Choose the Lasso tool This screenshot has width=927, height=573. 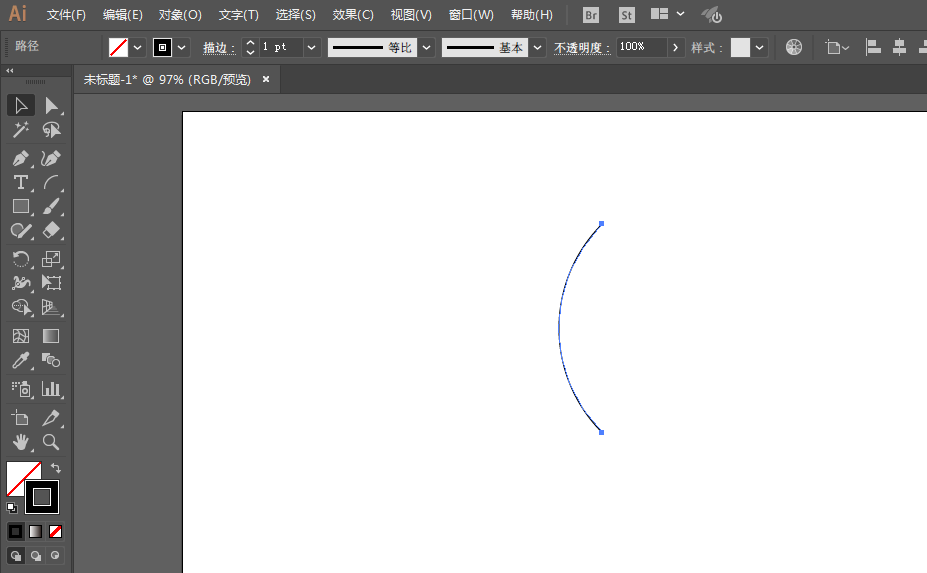51,130
